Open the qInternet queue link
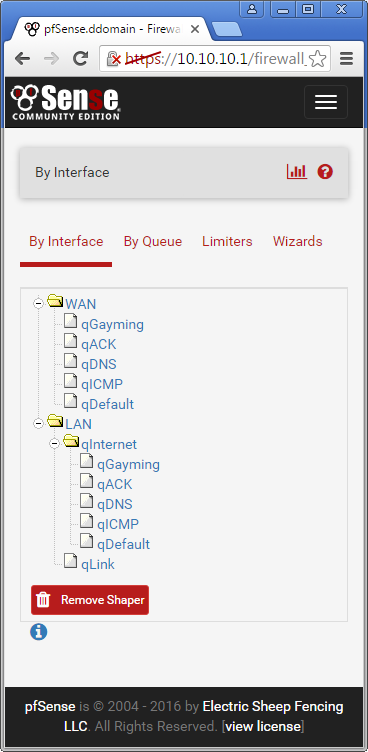This screenshot has width=368, height=752. pos(109,445)
